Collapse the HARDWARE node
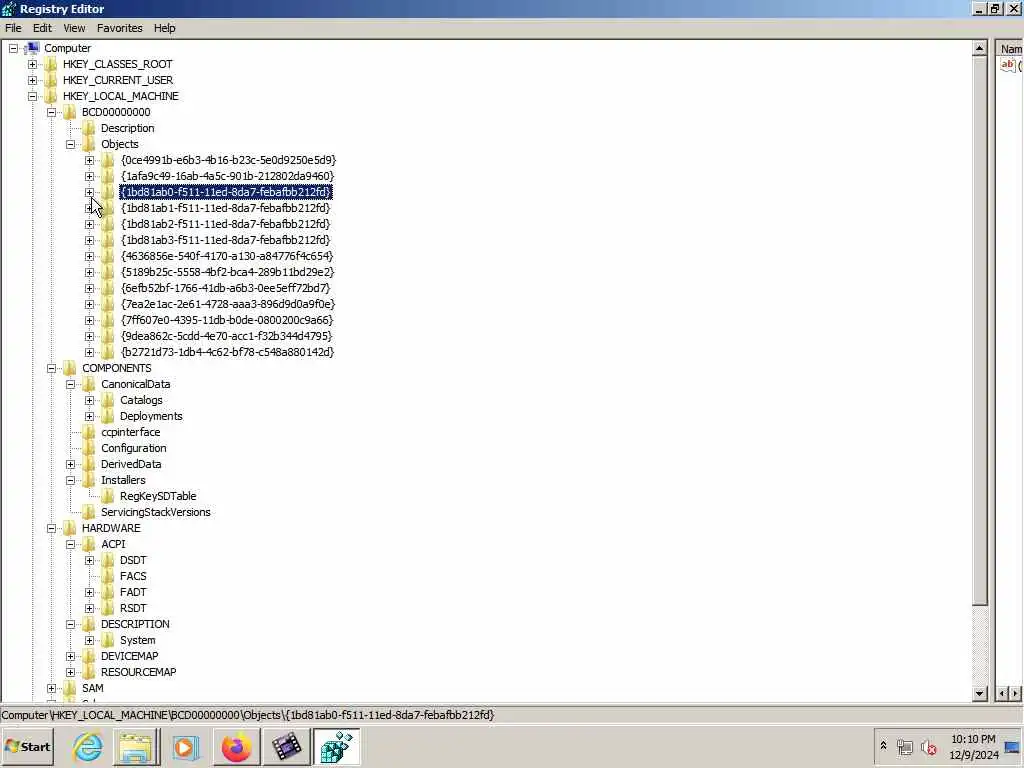 (x=52, y=528)
